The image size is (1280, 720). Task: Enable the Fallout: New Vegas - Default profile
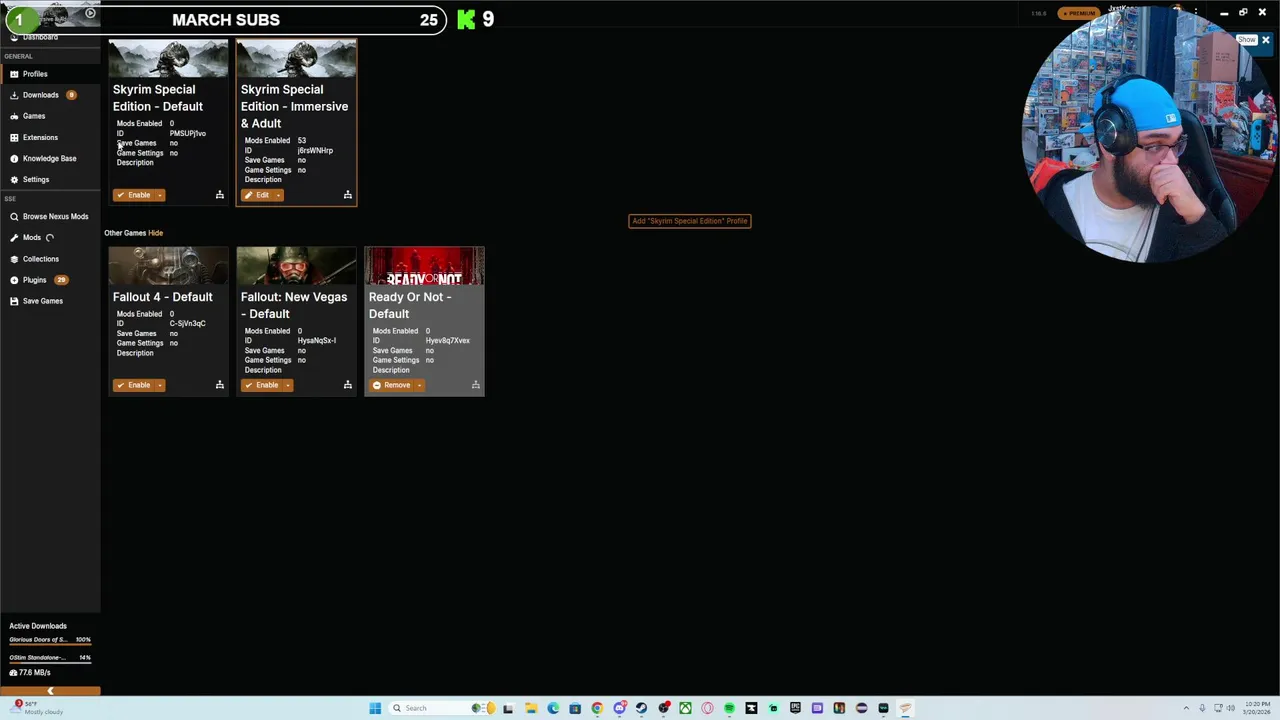click(261, 385)
